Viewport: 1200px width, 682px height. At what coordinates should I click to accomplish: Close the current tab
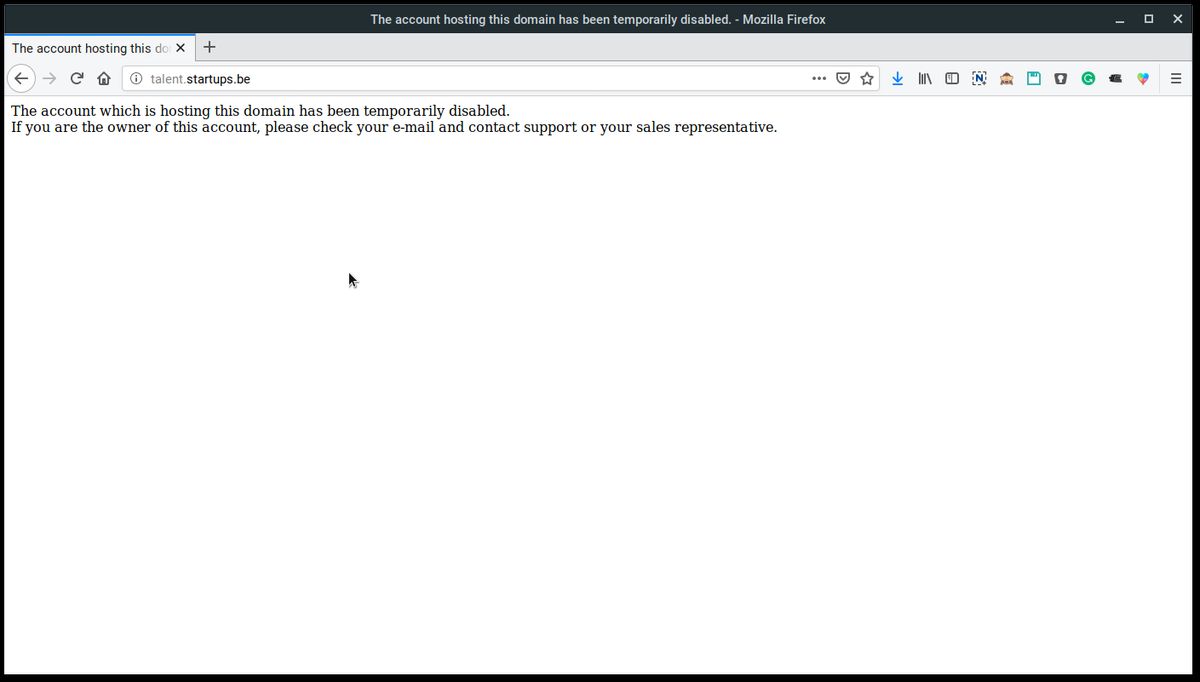tap(180, 48)
